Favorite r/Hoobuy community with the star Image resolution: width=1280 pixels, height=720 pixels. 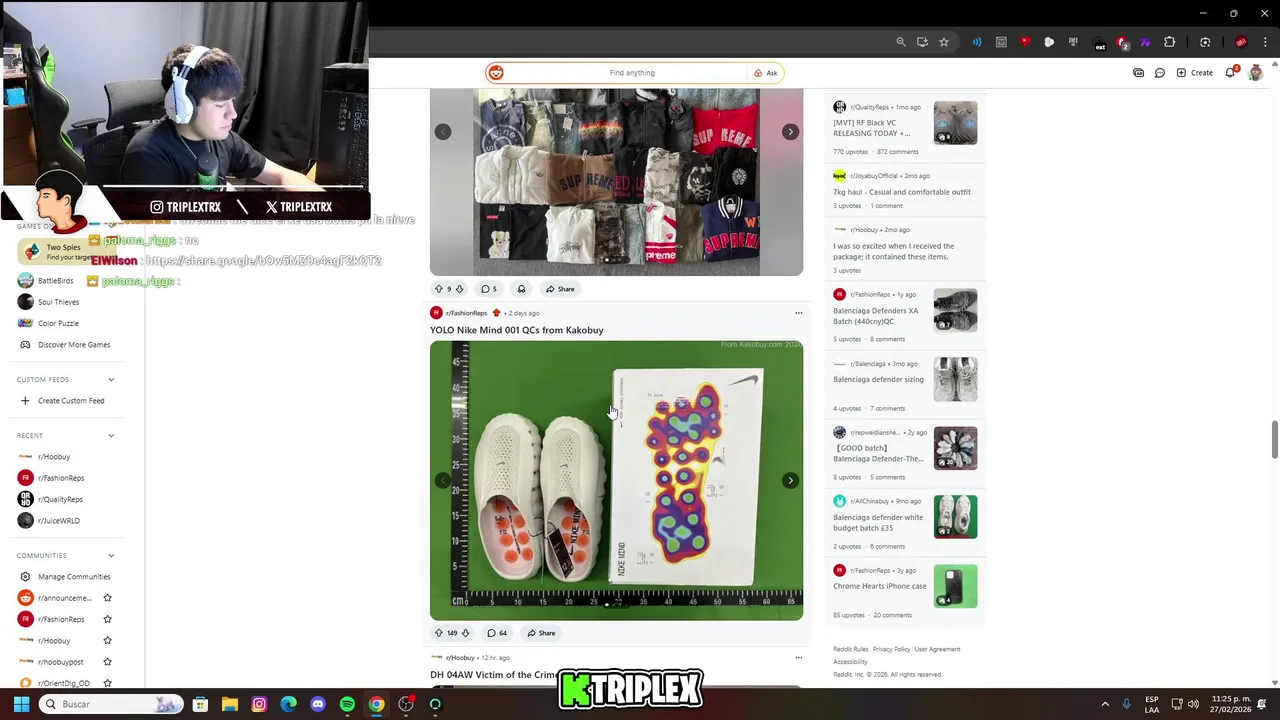(x=107, y=640)
